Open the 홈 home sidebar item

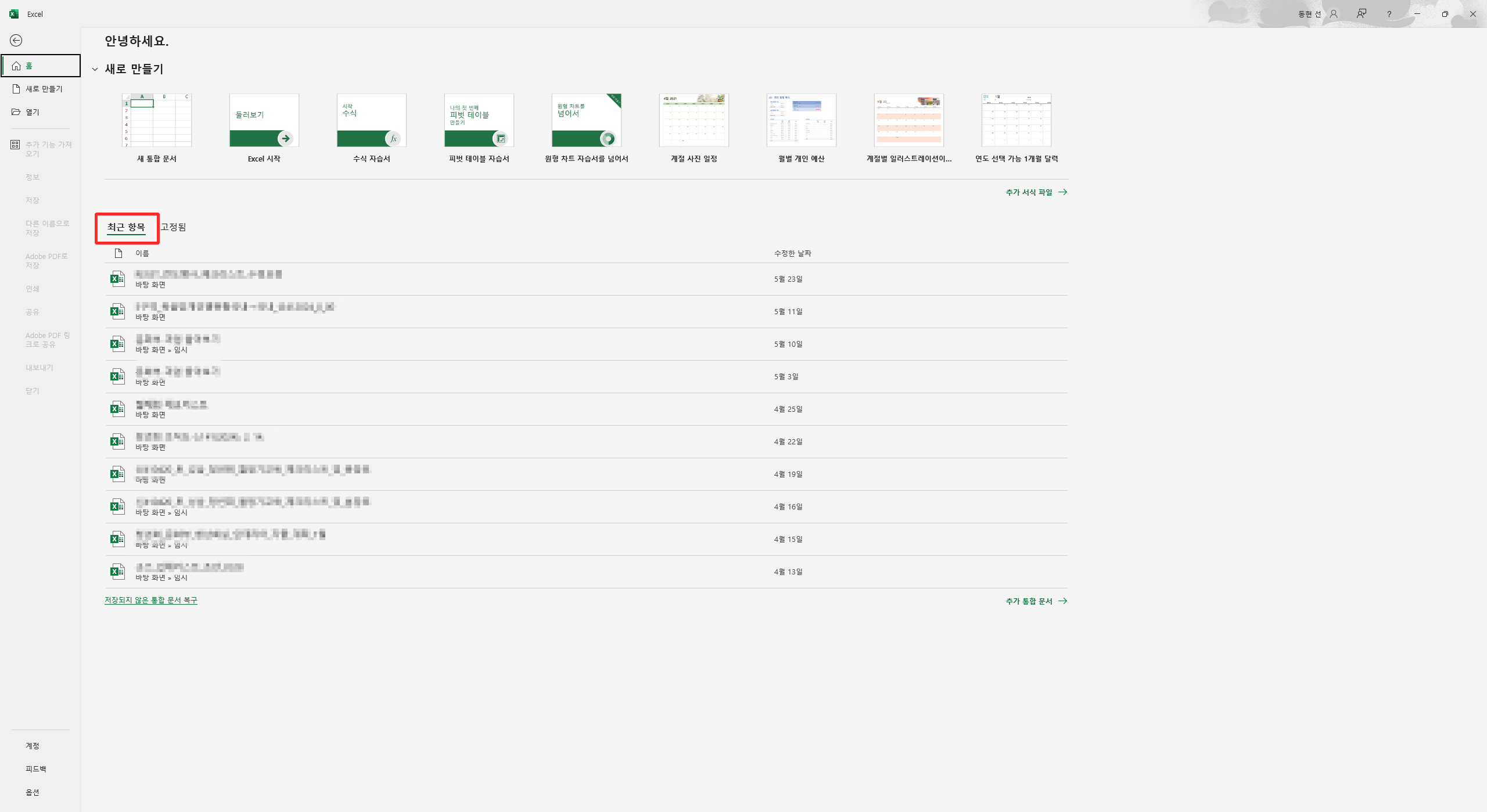40,66
